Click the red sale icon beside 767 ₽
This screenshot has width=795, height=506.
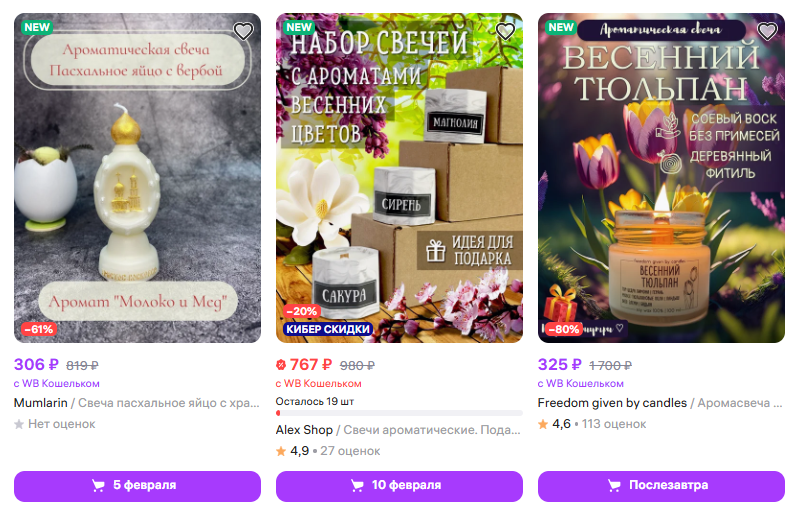pyautogui.click(x=281, y=365)
